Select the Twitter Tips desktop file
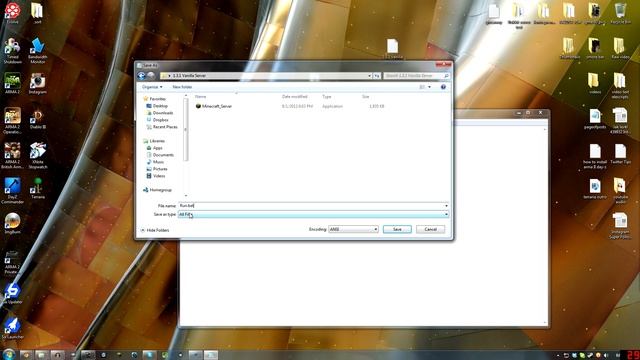640x360 pixels. [620, 154]
